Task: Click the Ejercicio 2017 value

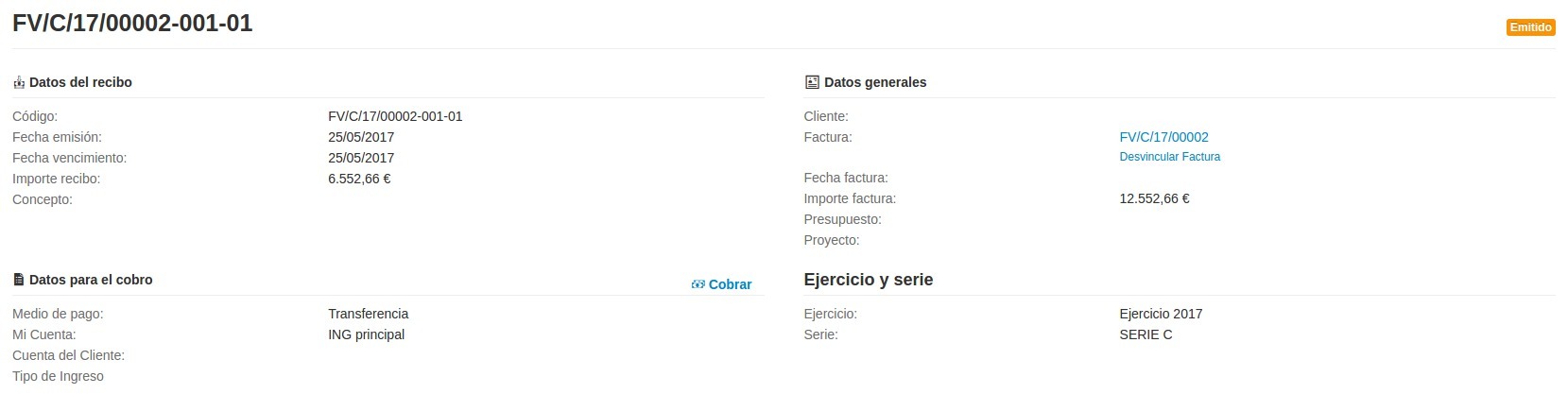Action: (1161, 314)
